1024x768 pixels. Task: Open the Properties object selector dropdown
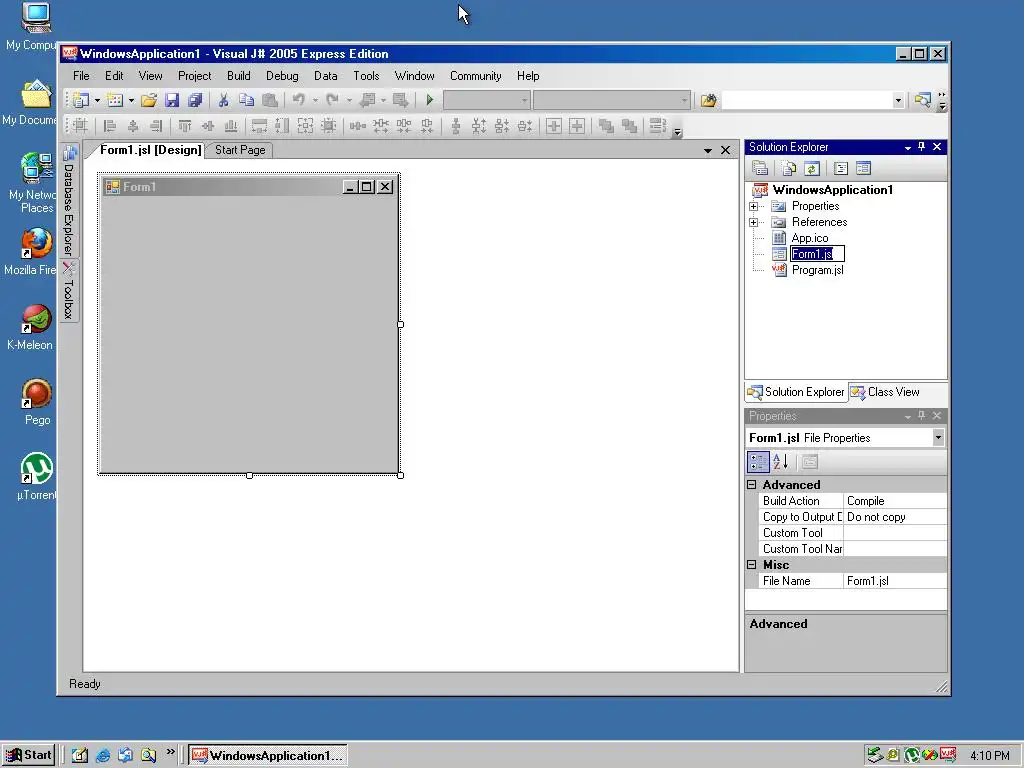[x=938, y=438]
